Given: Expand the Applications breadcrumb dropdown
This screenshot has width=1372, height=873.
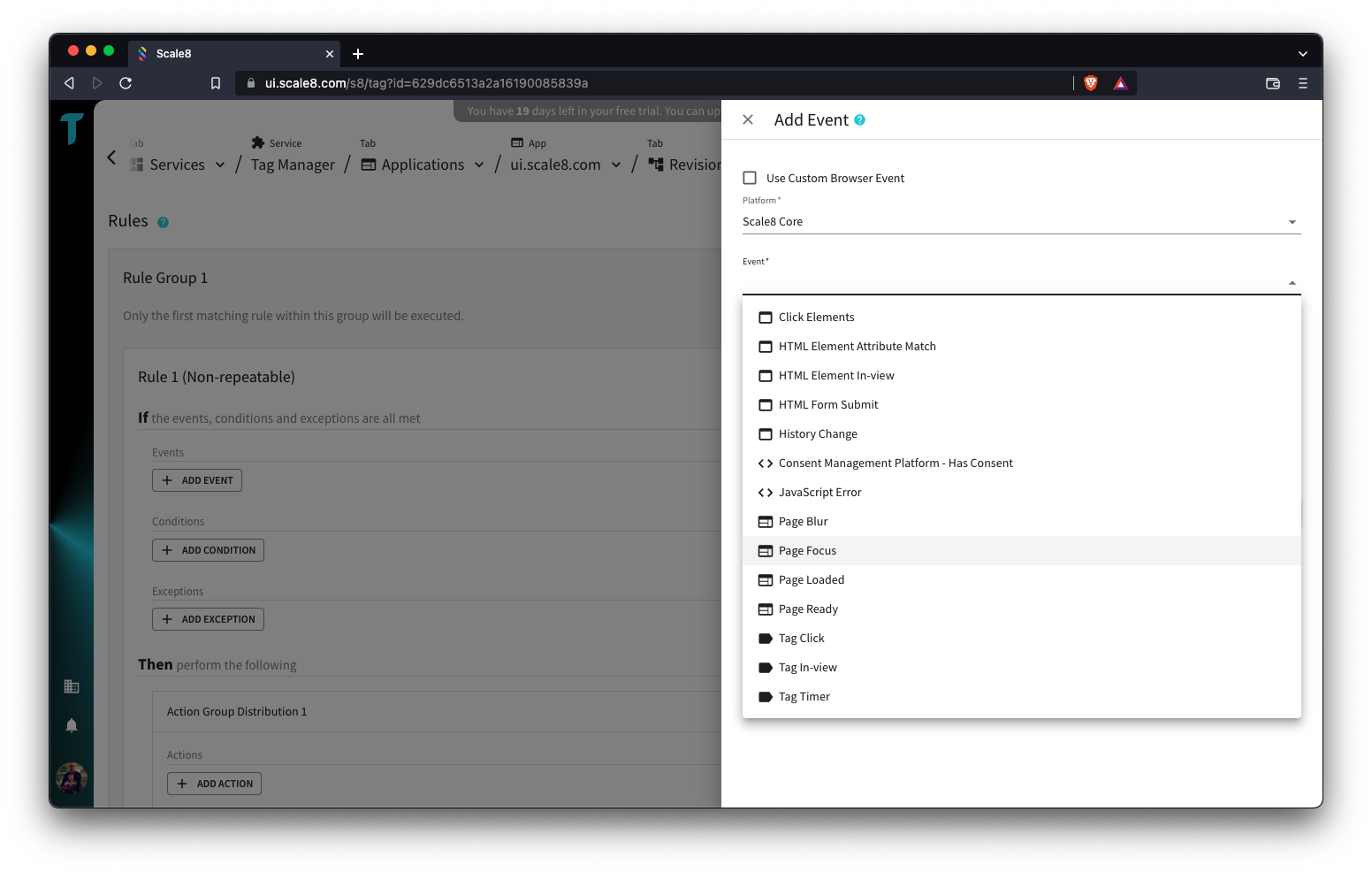Looking at the screenshot, I should click(x=479, y=165).
